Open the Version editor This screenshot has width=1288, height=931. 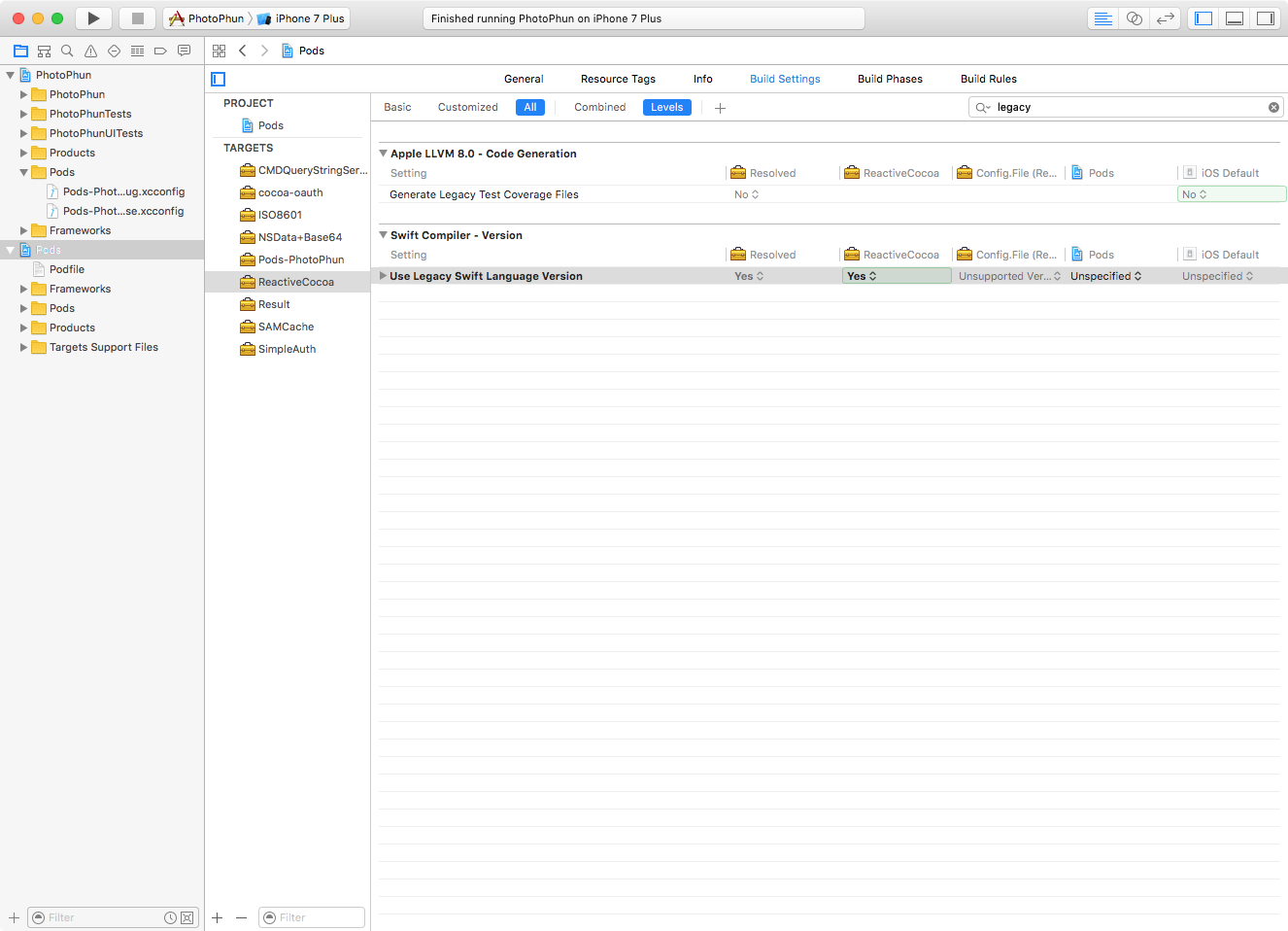pyautogui.click(x=1166, y=18)
